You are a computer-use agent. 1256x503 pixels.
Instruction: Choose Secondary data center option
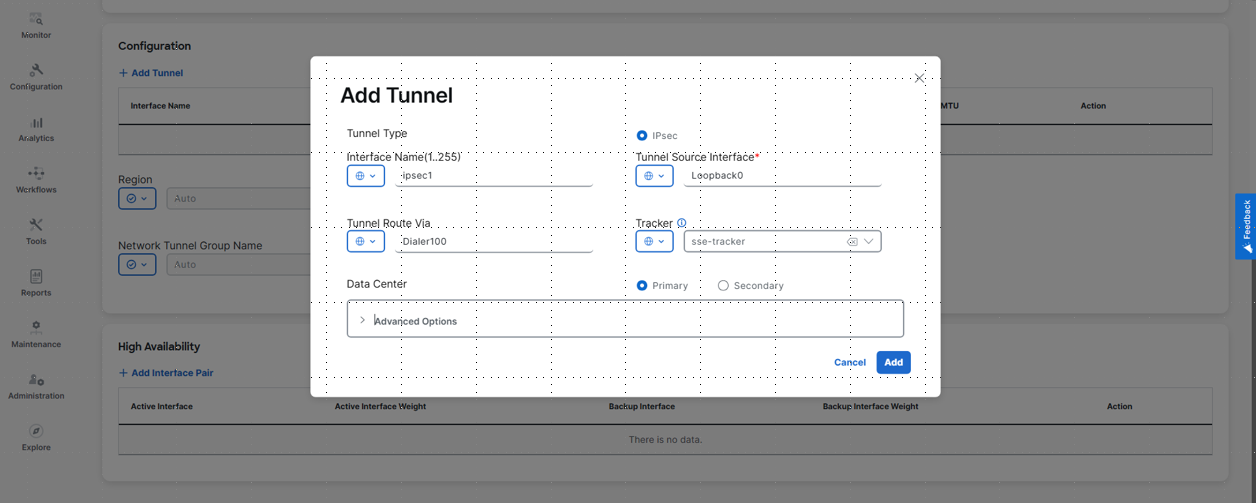point(723,286)
